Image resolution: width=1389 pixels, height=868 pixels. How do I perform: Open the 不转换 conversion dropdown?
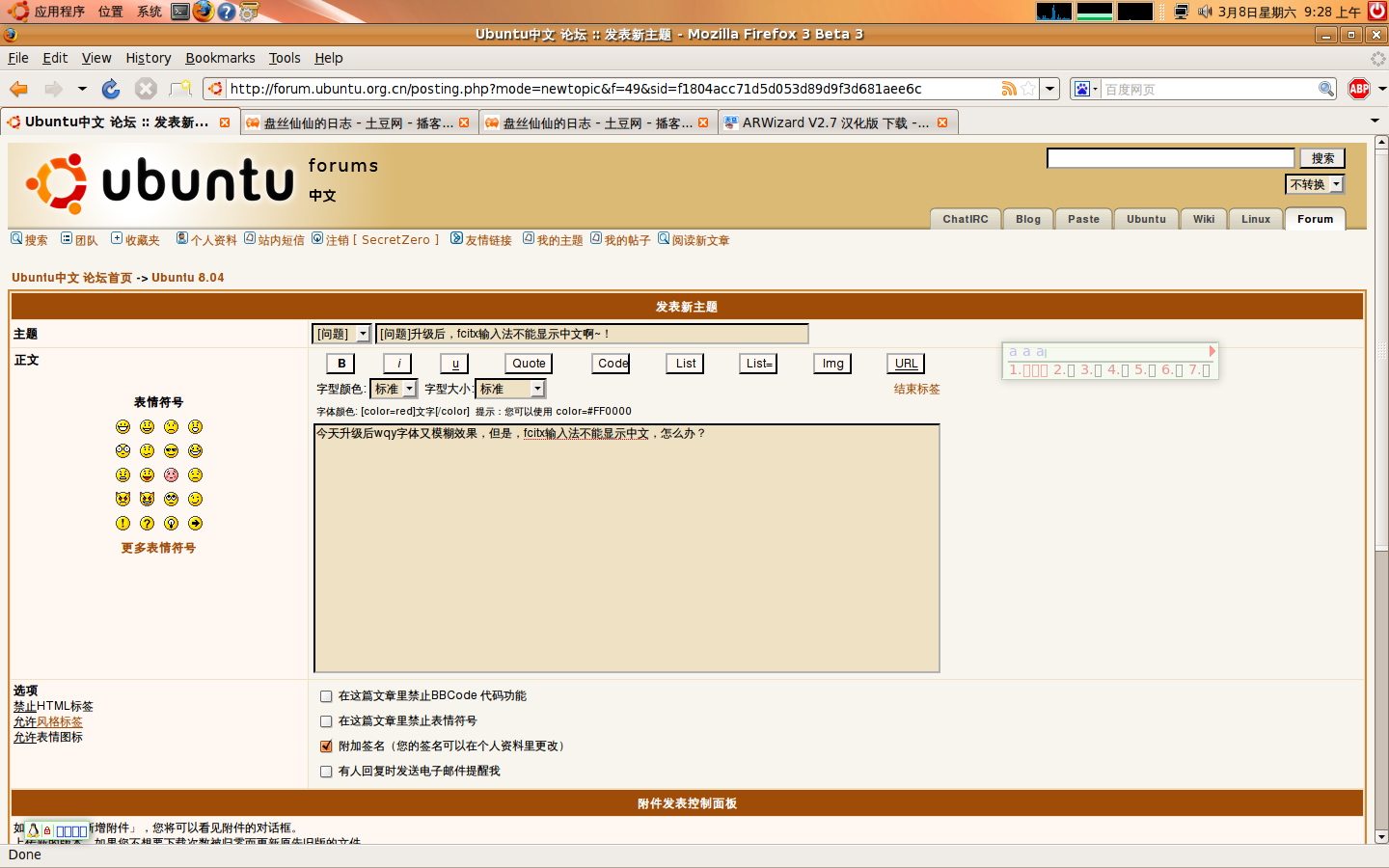(1315, 184)
